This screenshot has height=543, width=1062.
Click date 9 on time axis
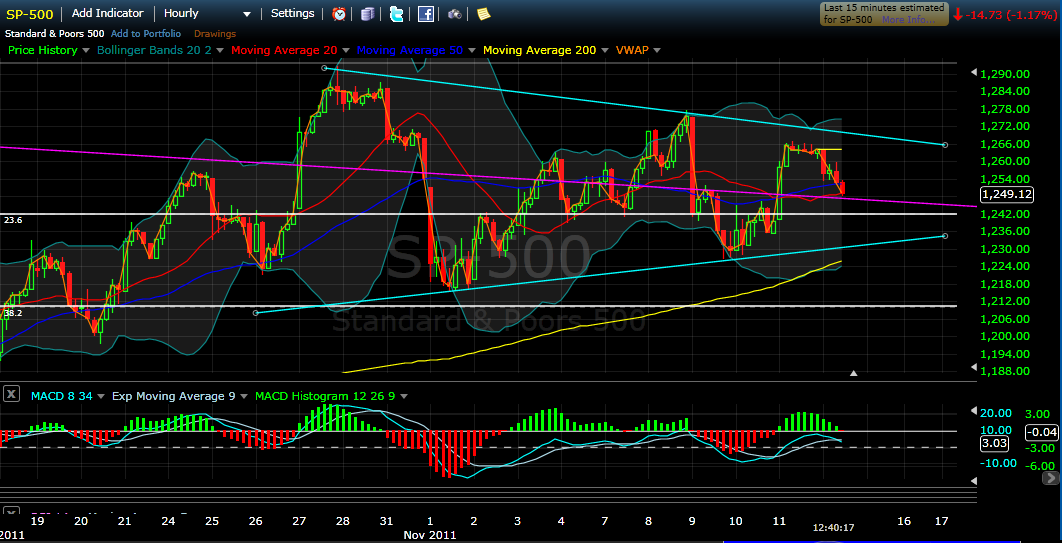[x=692, y=521]
